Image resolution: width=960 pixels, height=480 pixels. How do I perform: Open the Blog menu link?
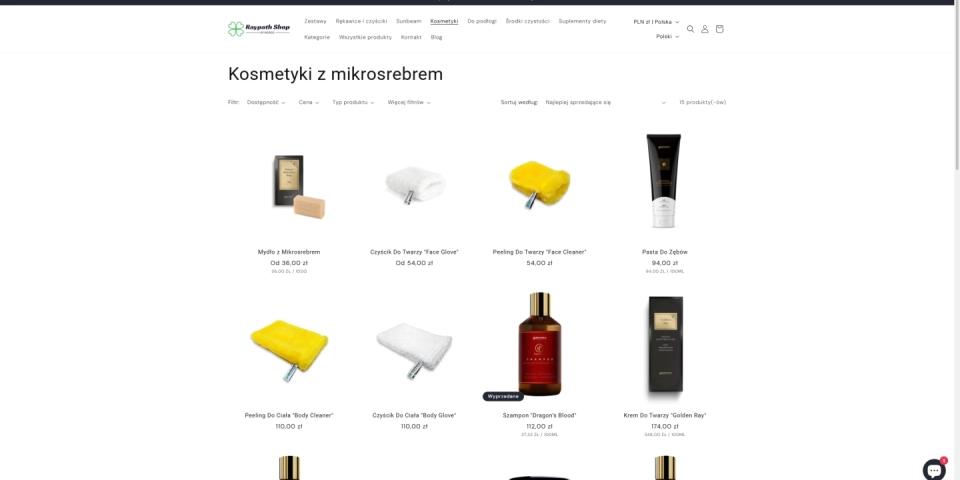[x=436, y=37]
